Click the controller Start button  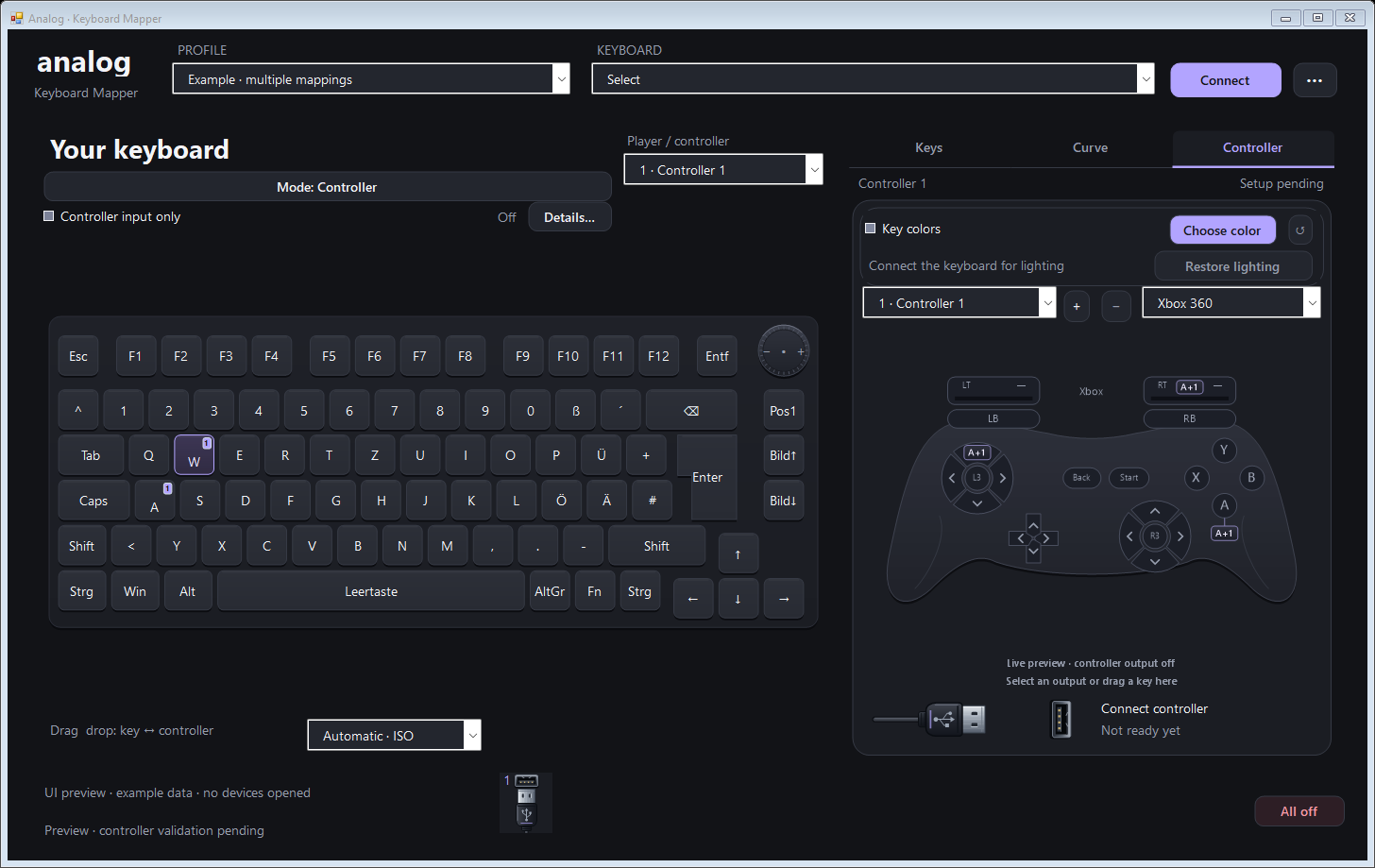click(1129, 477)
